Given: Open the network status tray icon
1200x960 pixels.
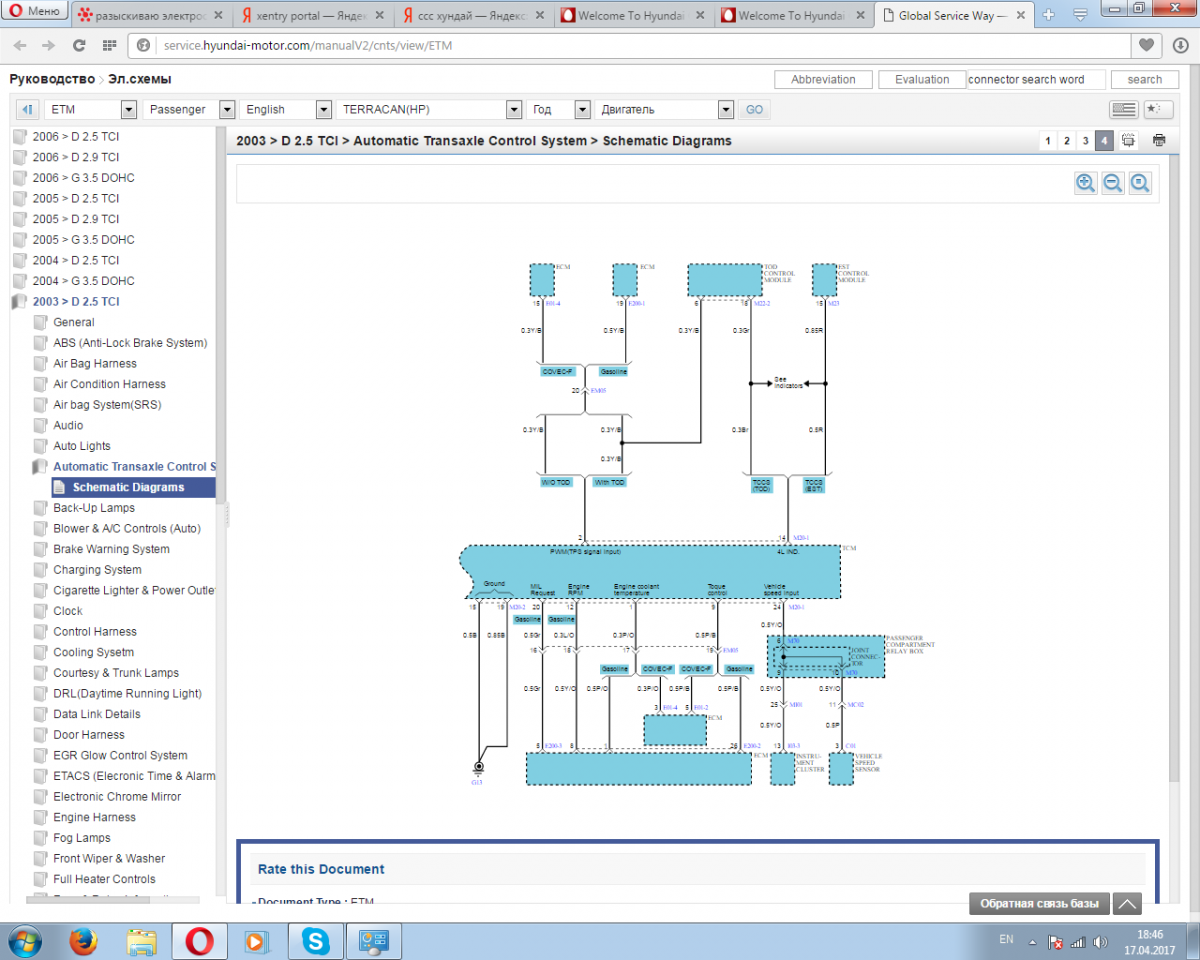Looking at the screenshot, I should (1078, 942).
